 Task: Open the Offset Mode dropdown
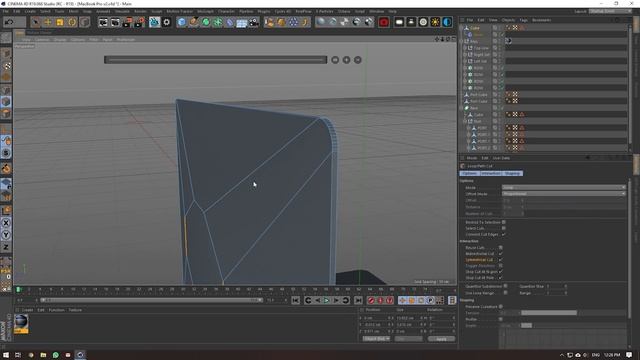[564, 193]
